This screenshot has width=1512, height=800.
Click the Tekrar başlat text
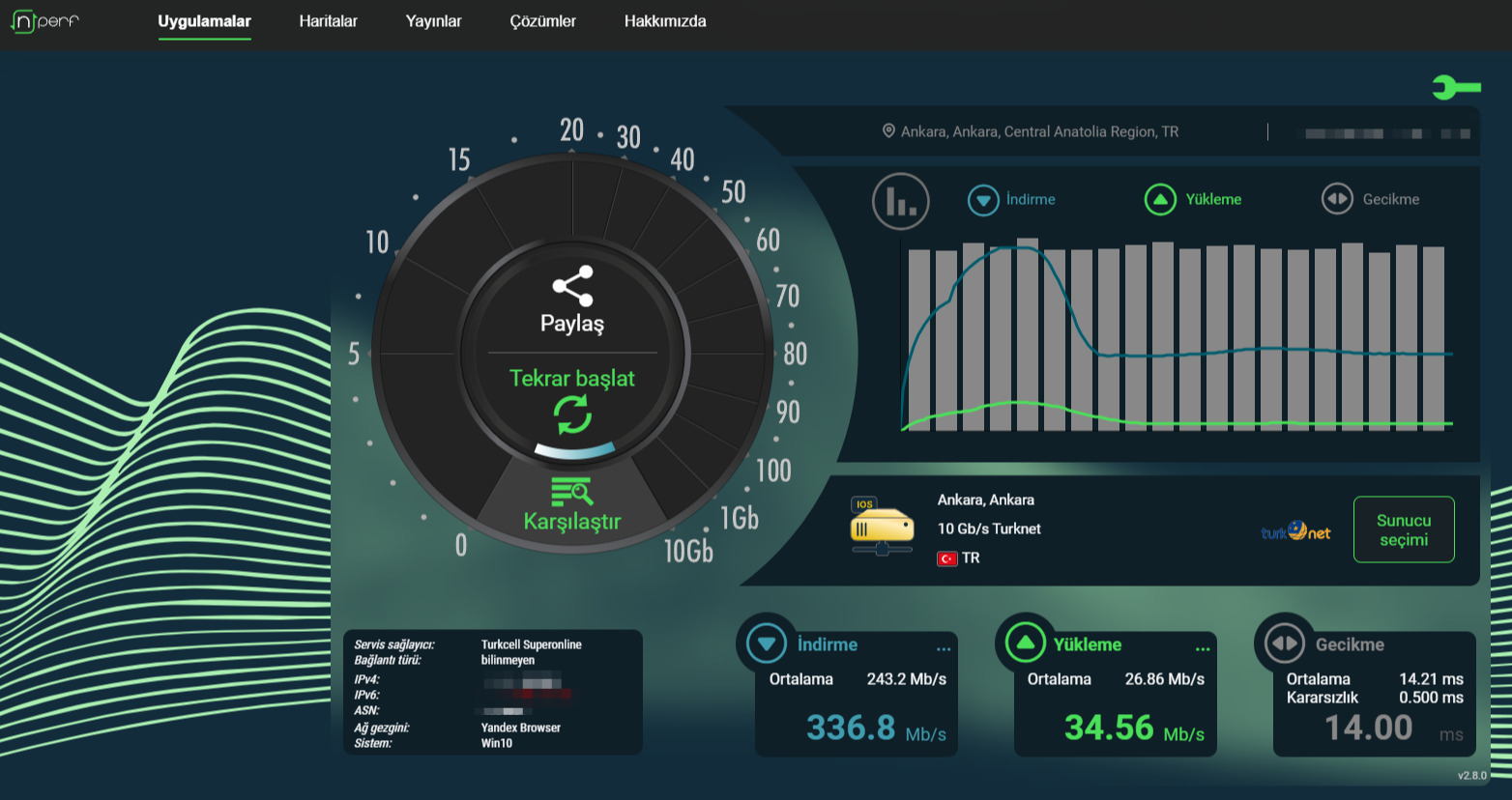[x=572, y=378]
